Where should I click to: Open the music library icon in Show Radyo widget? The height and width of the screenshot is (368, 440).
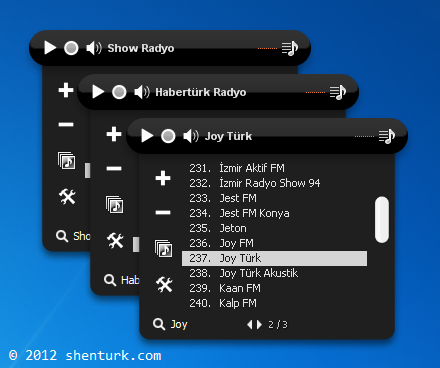click(x=67, y=161)
